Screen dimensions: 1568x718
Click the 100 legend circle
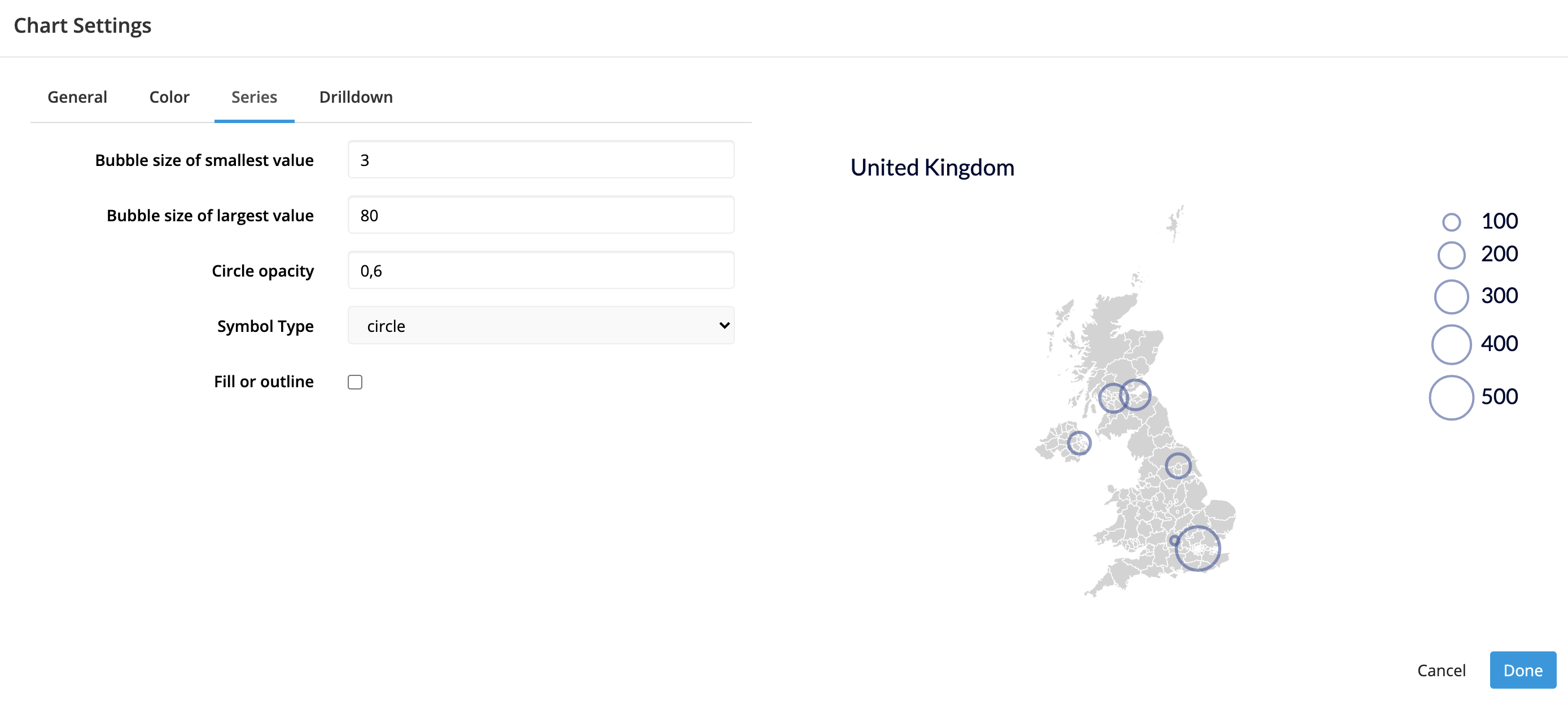[x=1451, y=222]
